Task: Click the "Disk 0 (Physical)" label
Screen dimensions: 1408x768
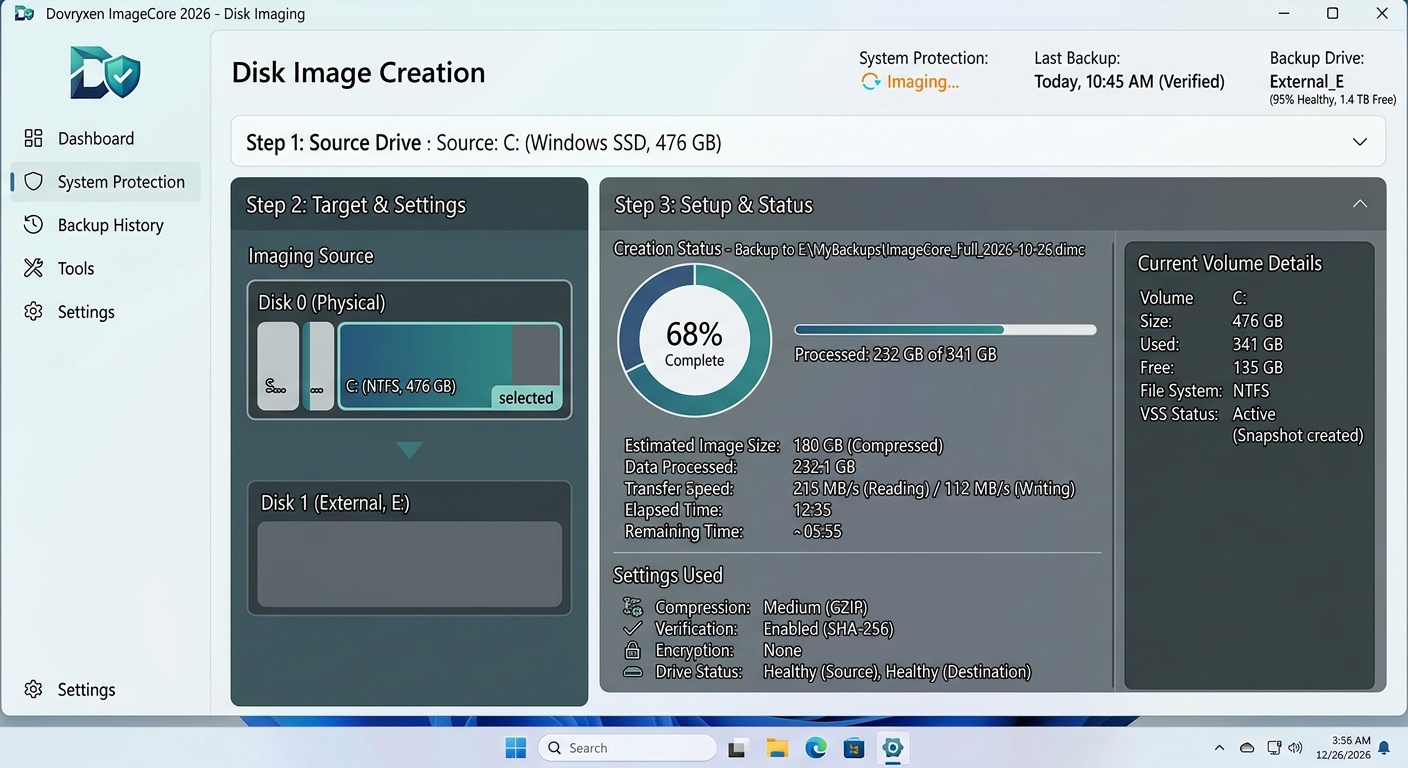Action: 321,302
